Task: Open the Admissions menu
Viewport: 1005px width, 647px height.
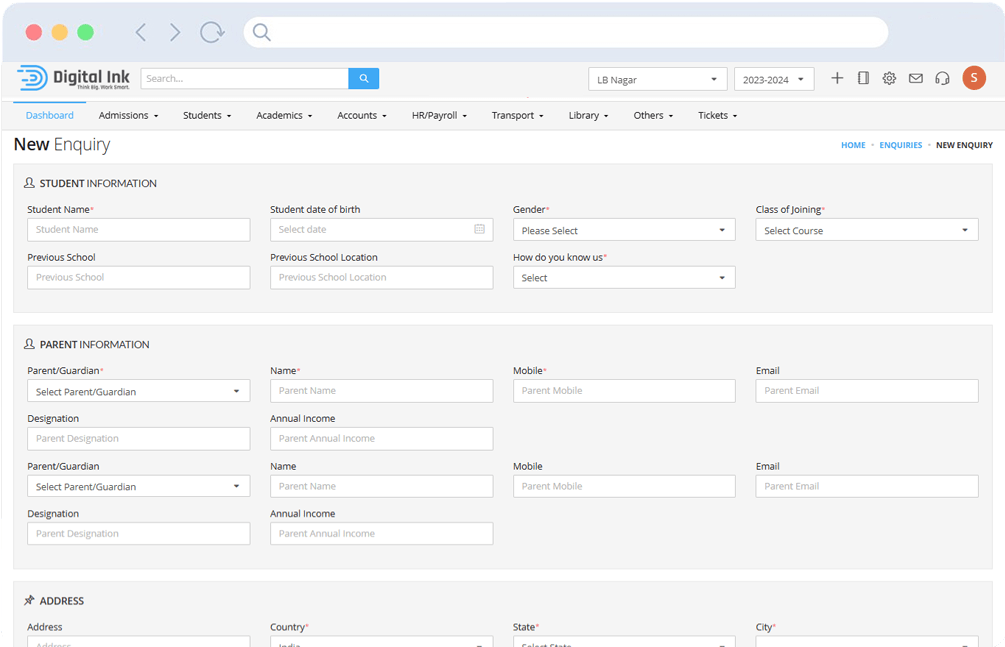Action: [128, 116]
